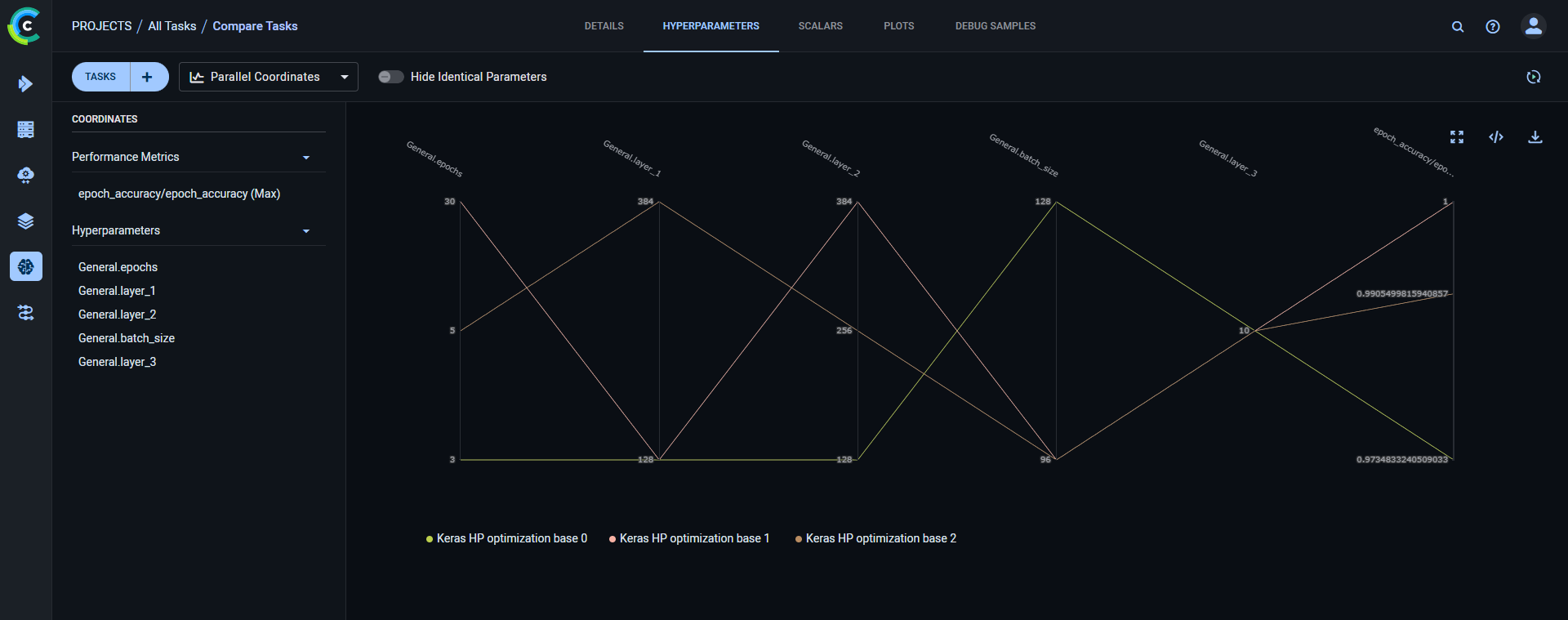The height and width of the screenshot is (620, 1568).
Task: Open the Parallel Coordinates view dropdown
Action: coord(268,77)
